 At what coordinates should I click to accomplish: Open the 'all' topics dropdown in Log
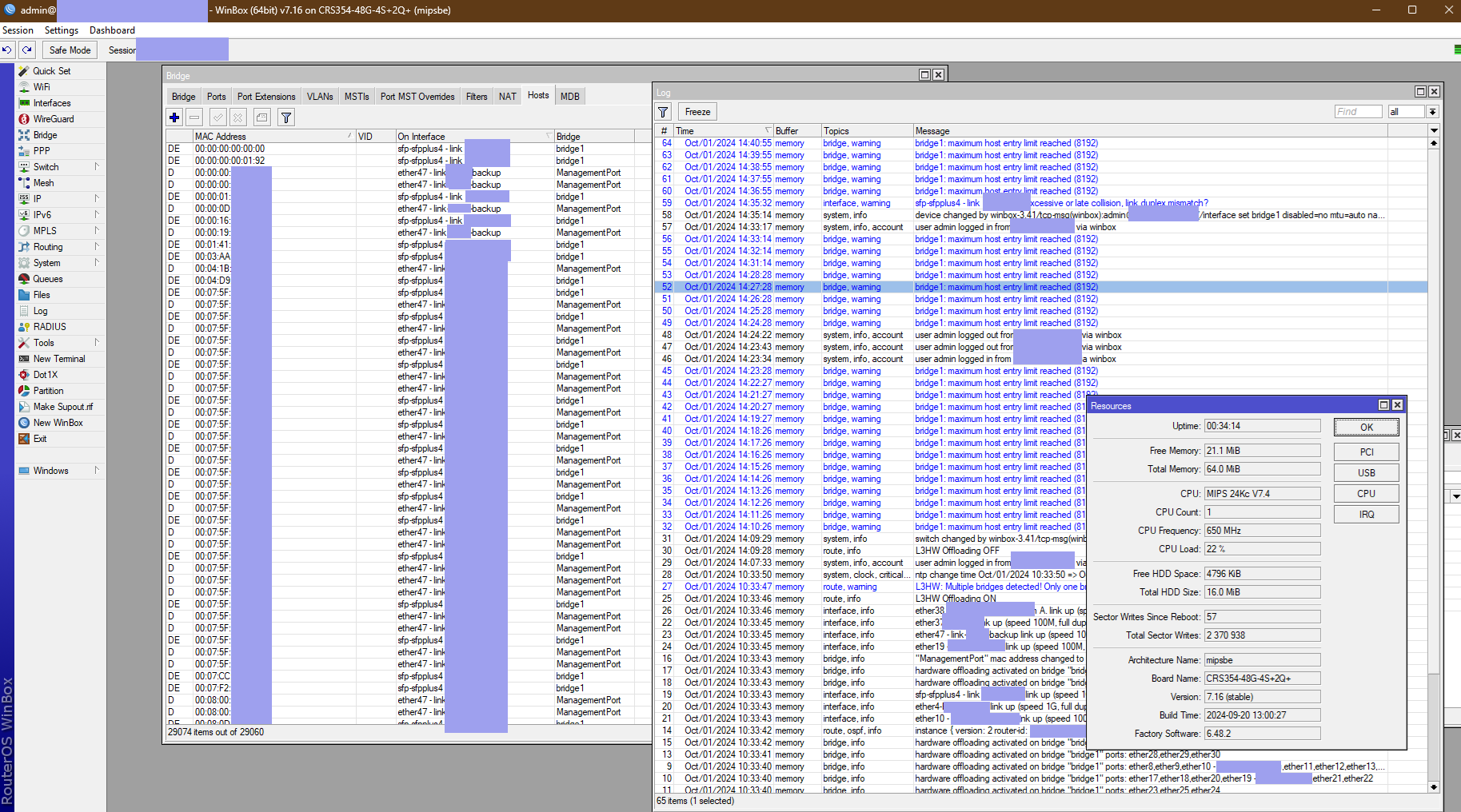1411,111
